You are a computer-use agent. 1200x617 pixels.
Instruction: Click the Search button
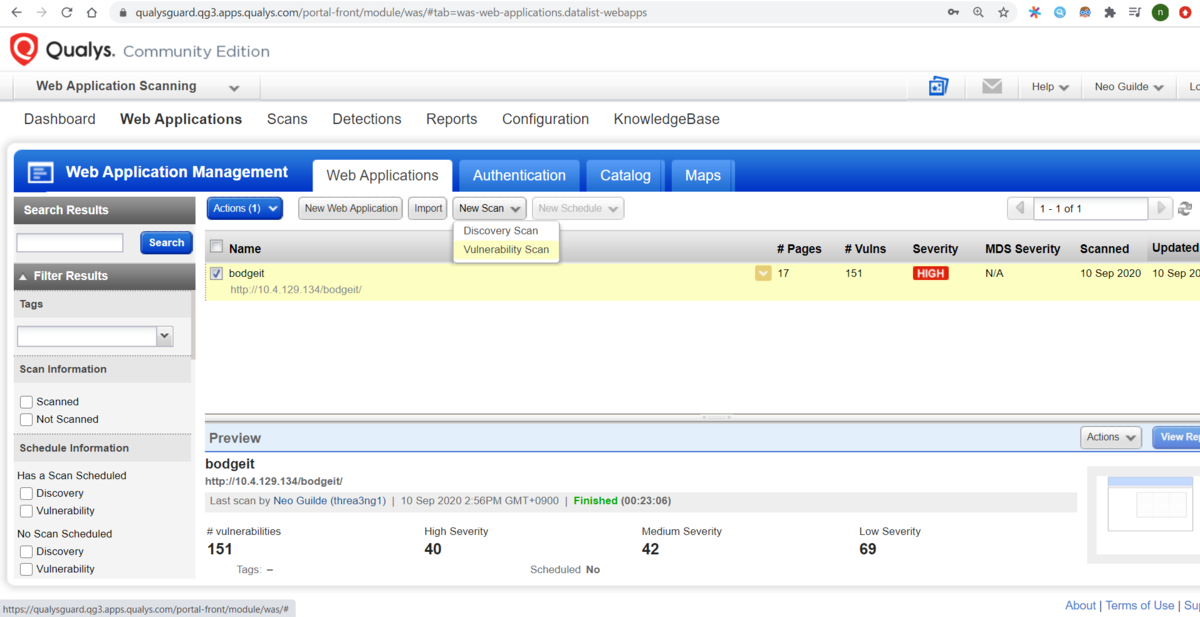pyautogui.click(x=166, y=242)
